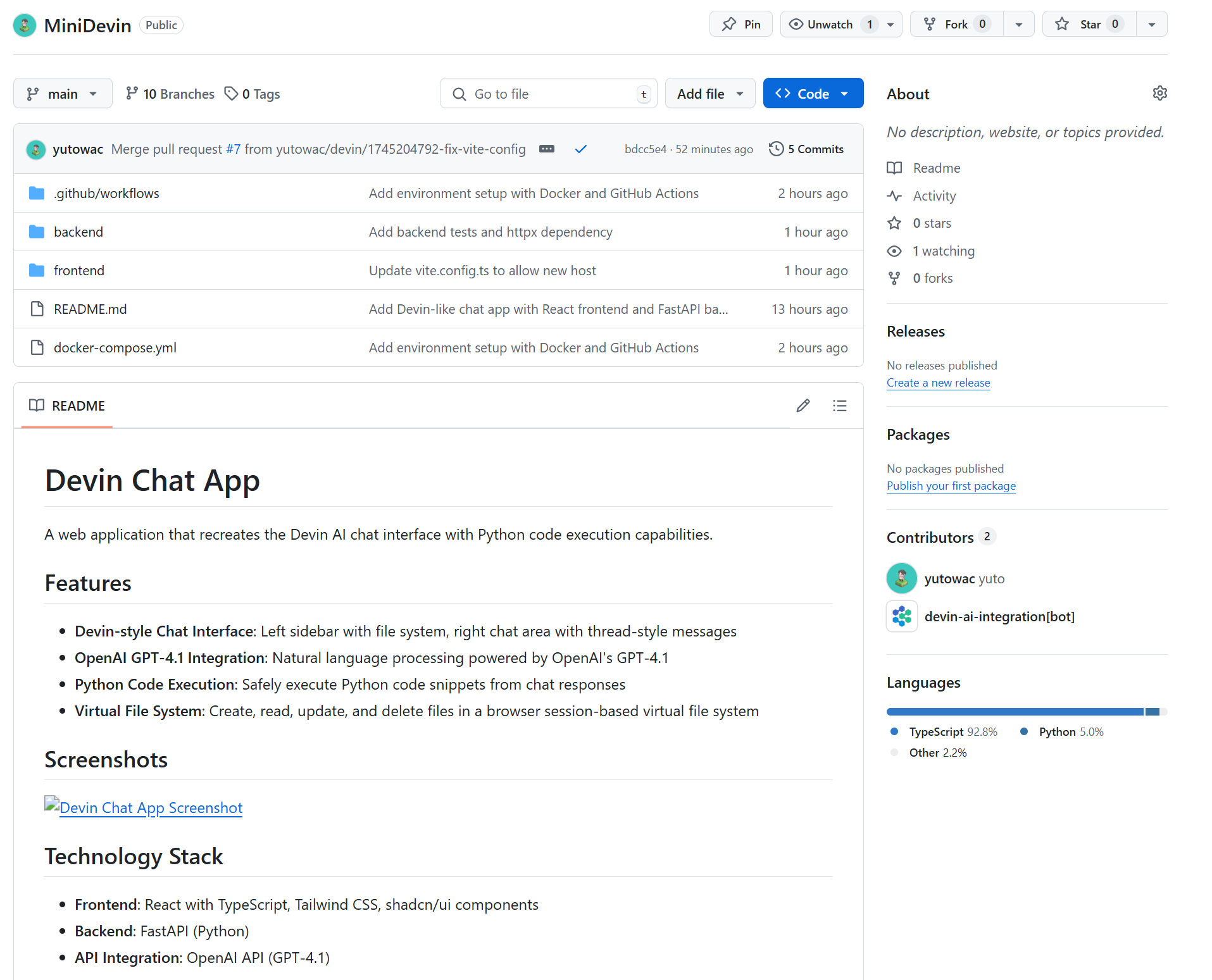Click the Fork count badge
This screenshot has height=980, width=1212.
pyautogui.click(x=982, y=24)
